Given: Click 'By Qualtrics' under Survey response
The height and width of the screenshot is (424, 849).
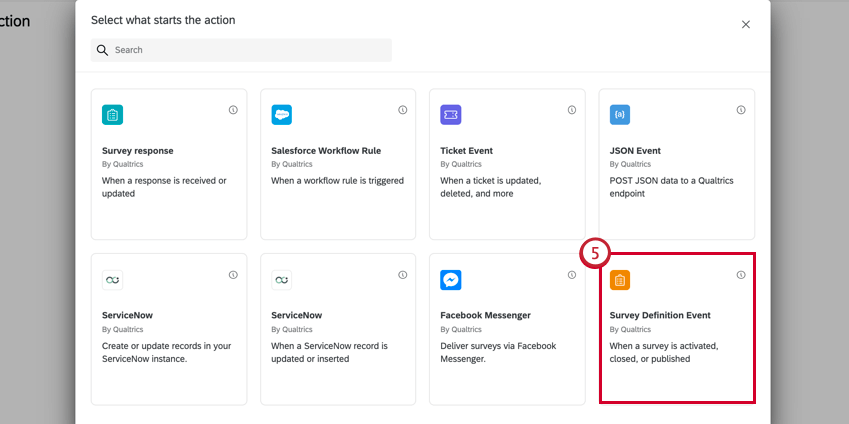Looking at the screenshot, I should [122, 164].
